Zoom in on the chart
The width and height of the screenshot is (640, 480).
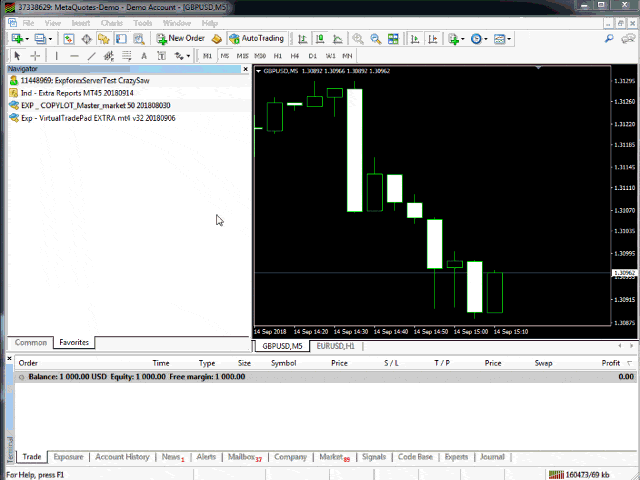coord(359,39)
